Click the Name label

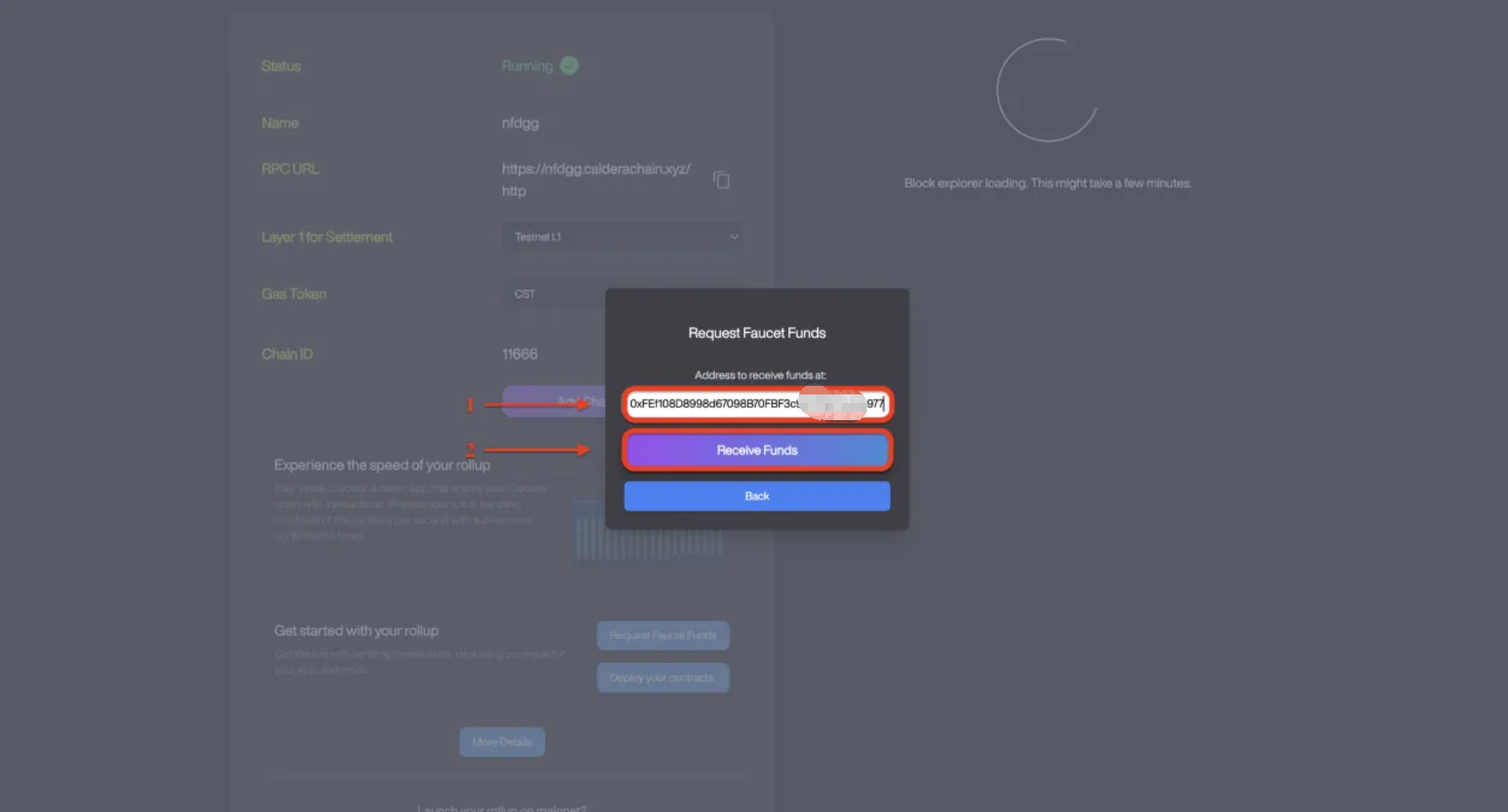280,123
